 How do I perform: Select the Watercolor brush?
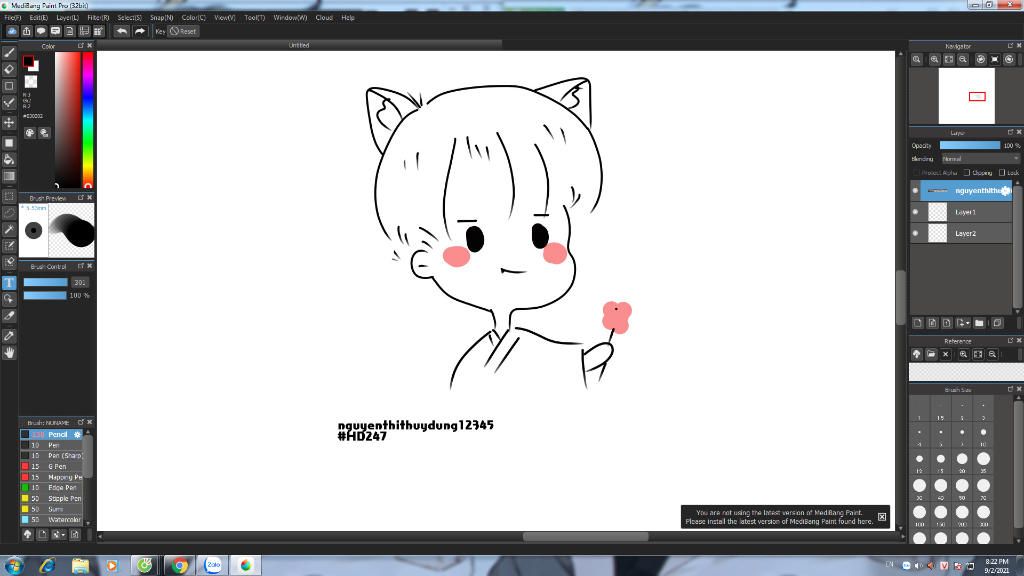[54, 520]
